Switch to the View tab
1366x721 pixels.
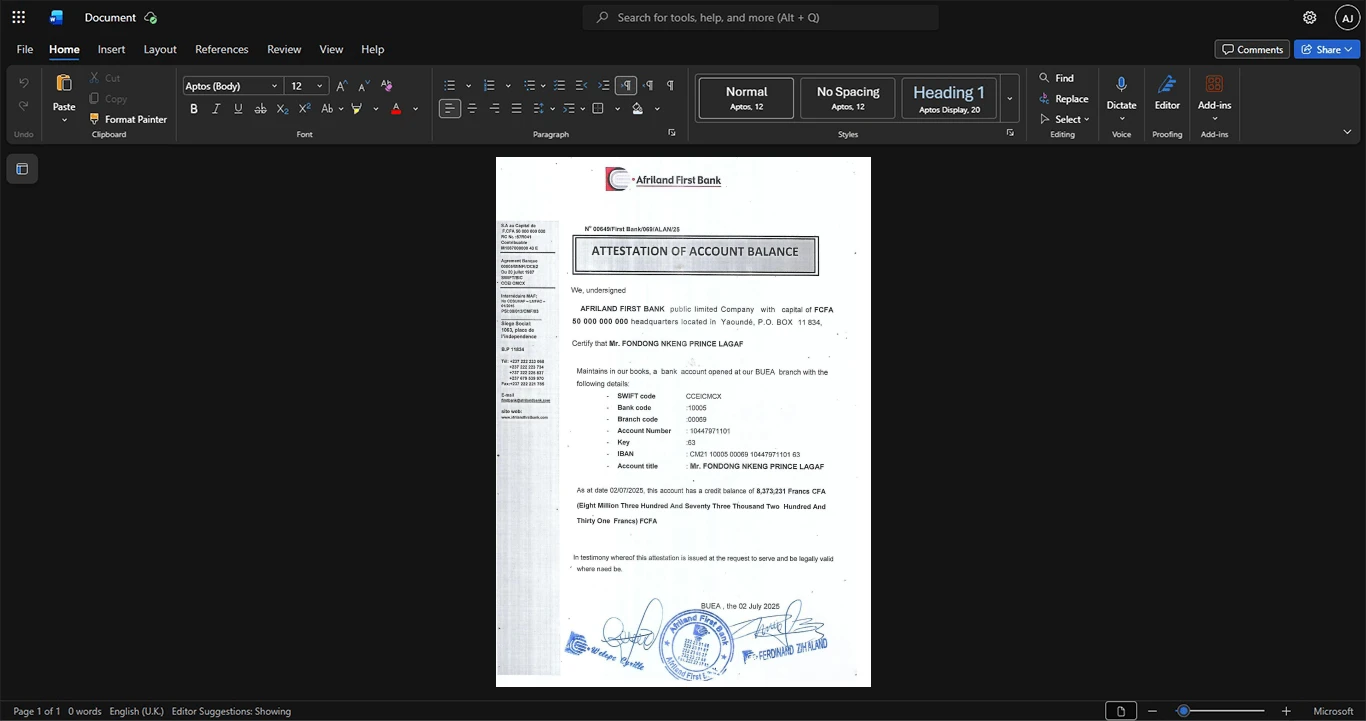[331, 49]
